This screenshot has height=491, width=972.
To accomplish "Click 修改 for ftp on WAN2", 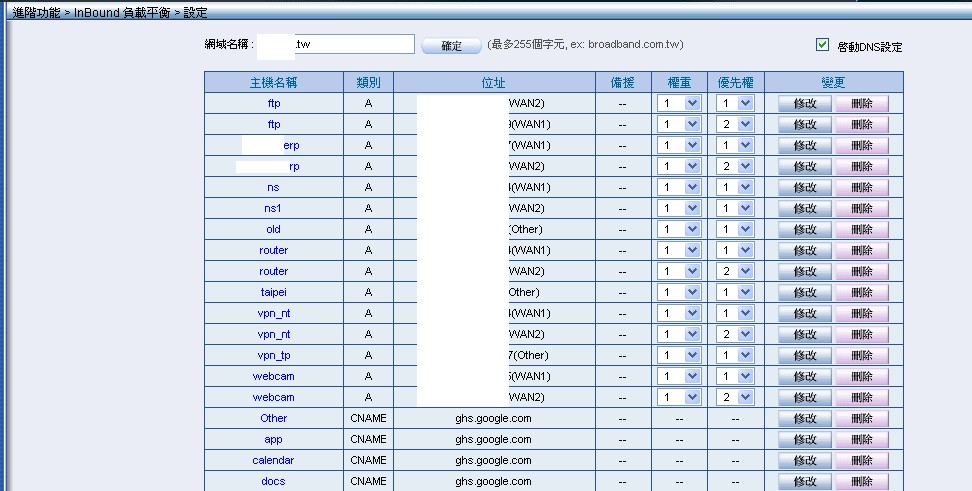I will (x=805, y=103).
